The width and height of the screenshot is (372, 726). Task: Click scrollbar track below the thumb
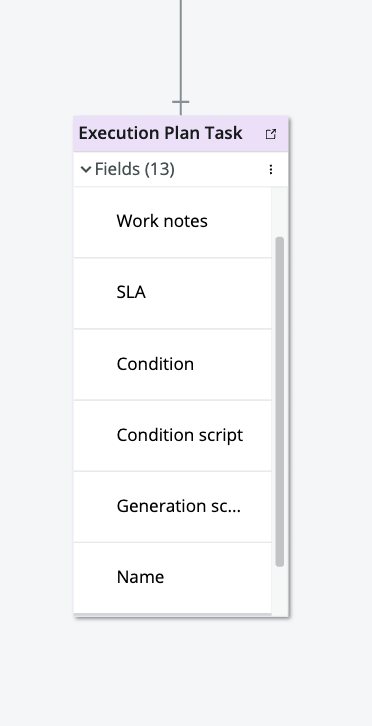(x=279, y=592)
